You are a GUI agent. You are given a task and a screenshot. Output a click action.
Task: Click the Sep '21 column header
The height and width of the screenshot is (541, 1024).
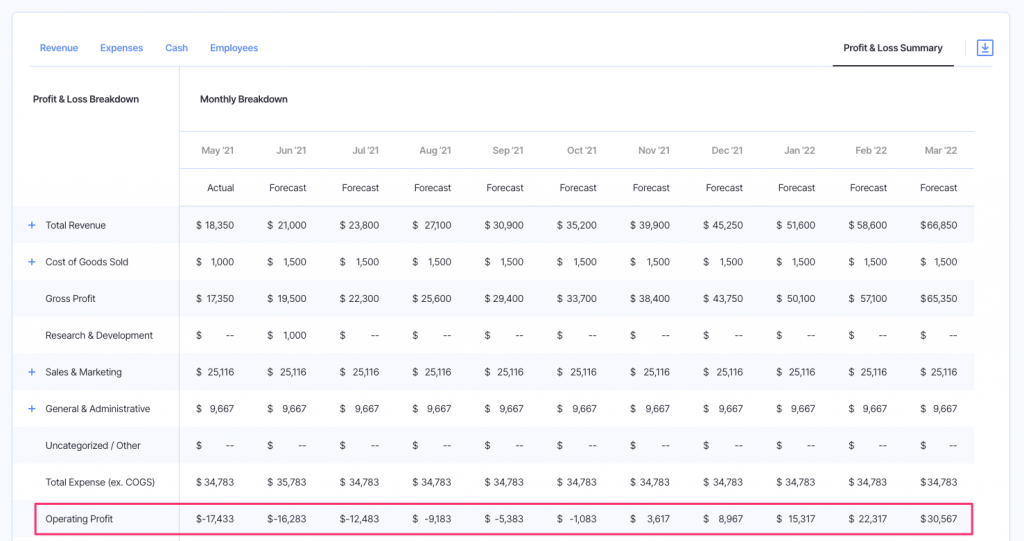(508, 150)
